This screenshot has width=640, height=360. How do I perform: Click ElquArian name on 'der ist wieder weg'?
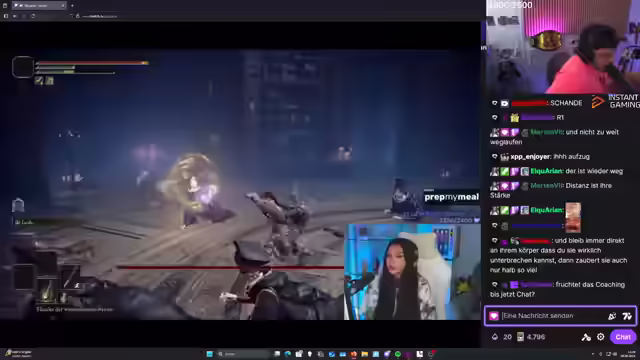[x=547, y=171]
